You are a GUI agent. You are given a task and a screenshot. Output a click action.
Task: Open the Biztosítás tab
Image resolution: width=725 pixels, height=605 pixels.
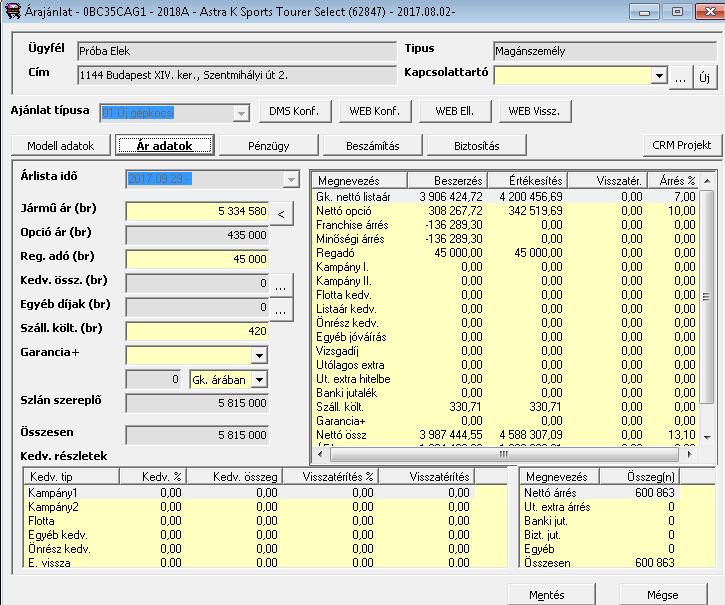point(477,146)
